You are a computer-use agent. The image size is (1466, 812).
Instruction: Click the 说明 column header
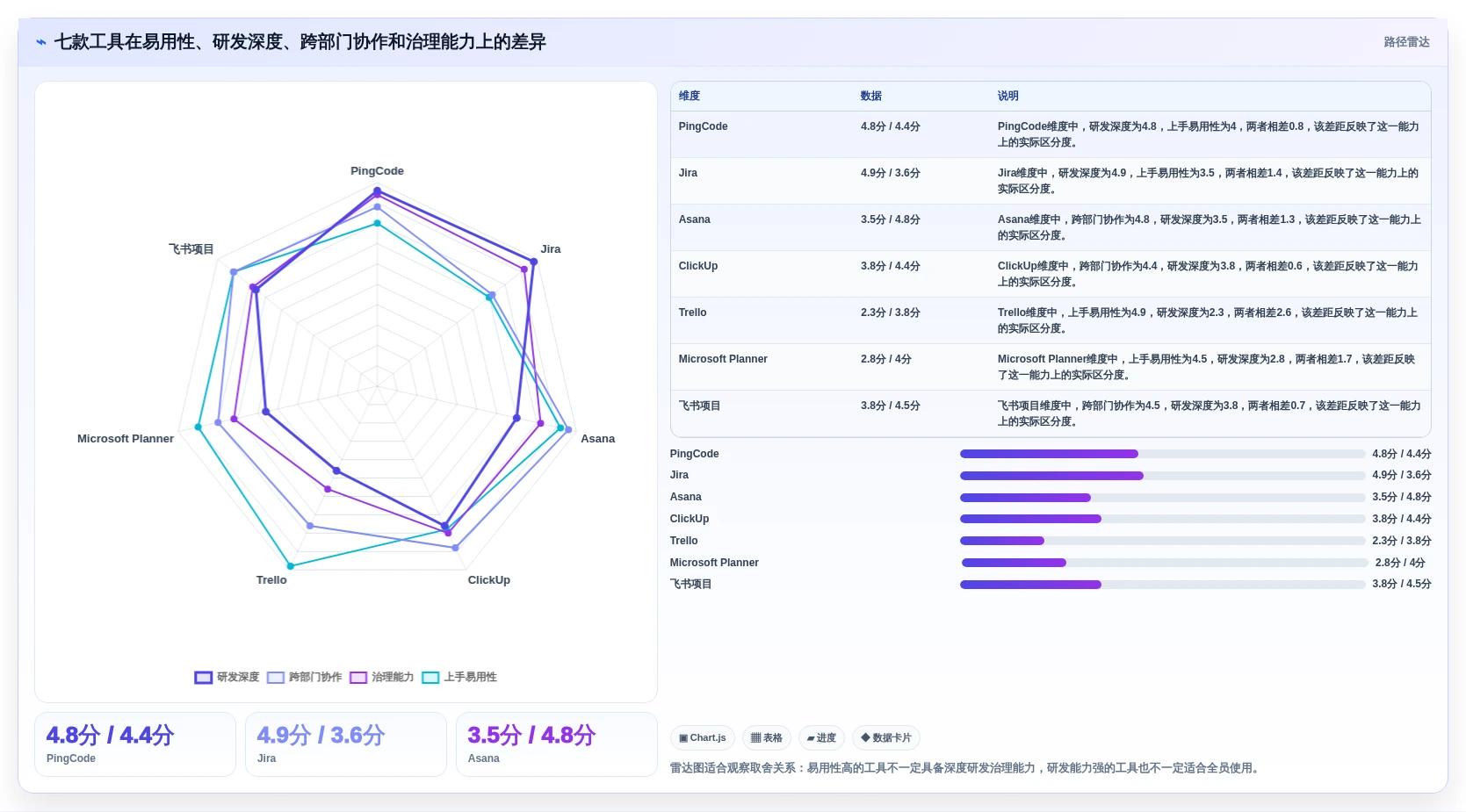click(x=1008, y=96)
